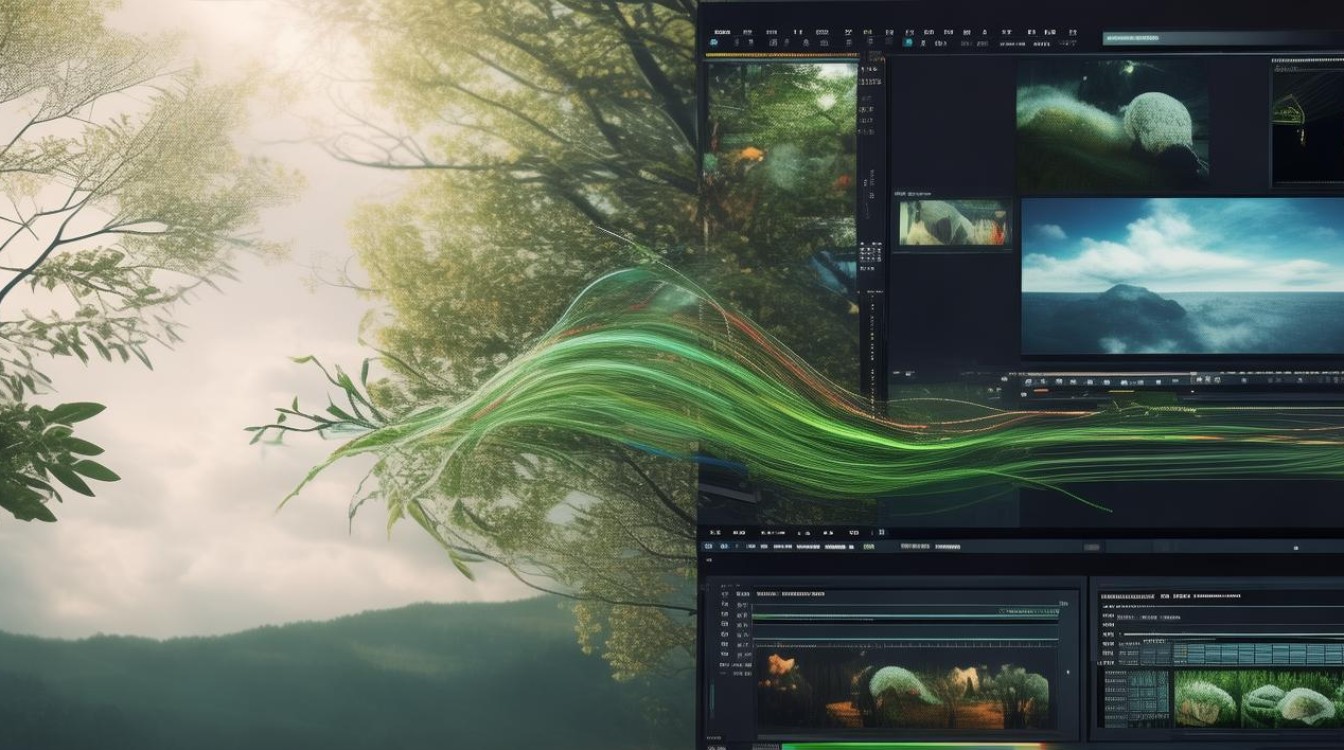Viewport: 1344px width, 750px height.
Task: Click the highlighted teal square toolbar button
Action: (907, 41)
